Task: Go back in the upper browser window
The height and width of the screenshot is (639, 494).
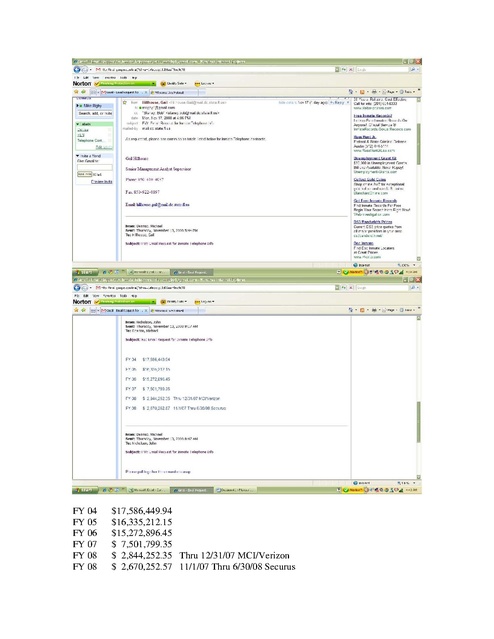Action: [x=76, y=70]
